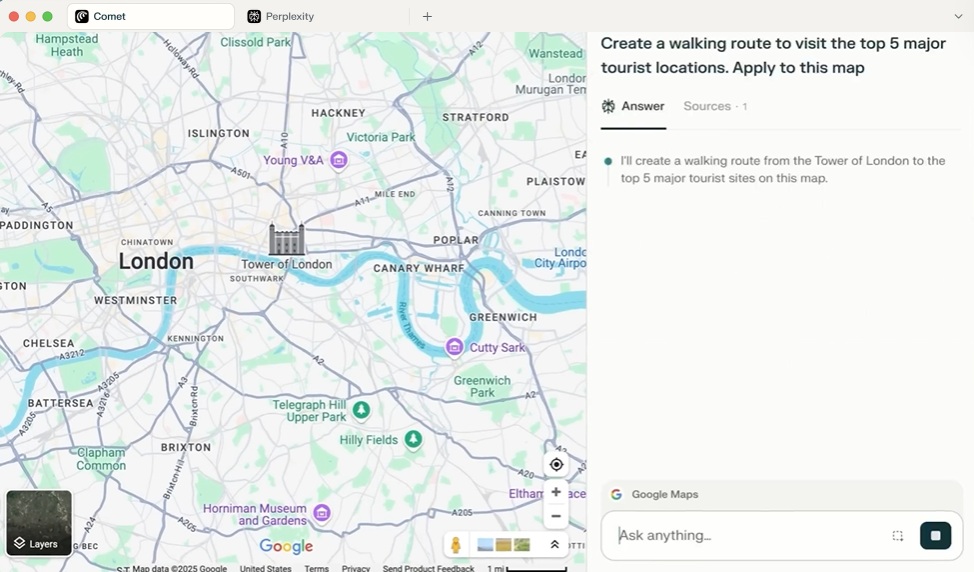Screen dimensions: 974x572
Task: Click the Cutty Sark map pin
Action: click(x=455, y=347)
